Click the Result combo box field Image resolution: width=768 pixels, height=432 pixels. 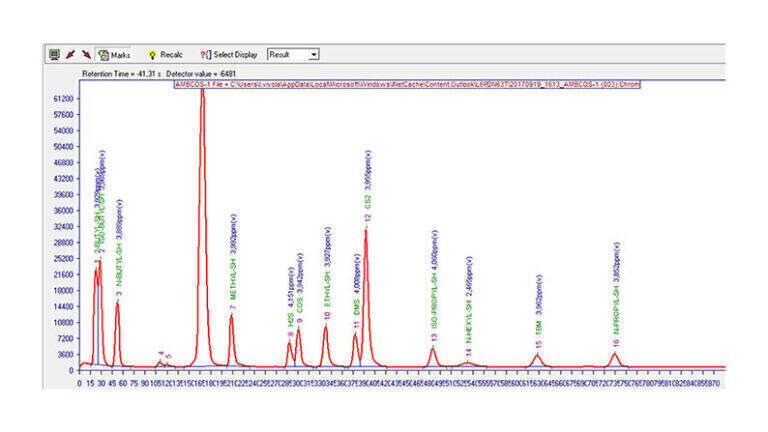pyautogui.click(x=293, y=55)
